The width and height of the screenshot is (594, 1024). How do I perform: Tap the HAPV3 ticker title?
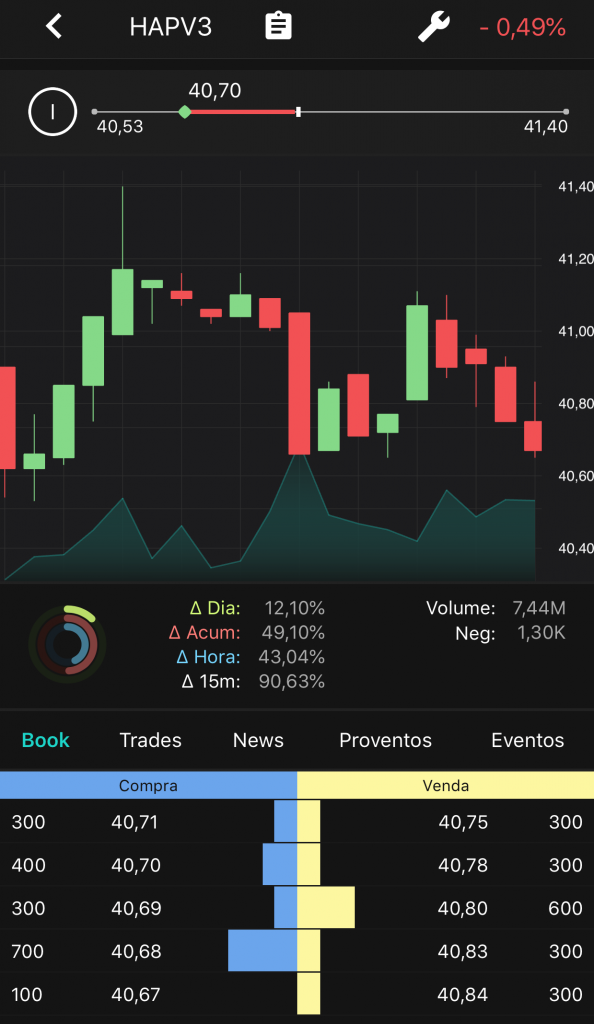pos(170,27)
